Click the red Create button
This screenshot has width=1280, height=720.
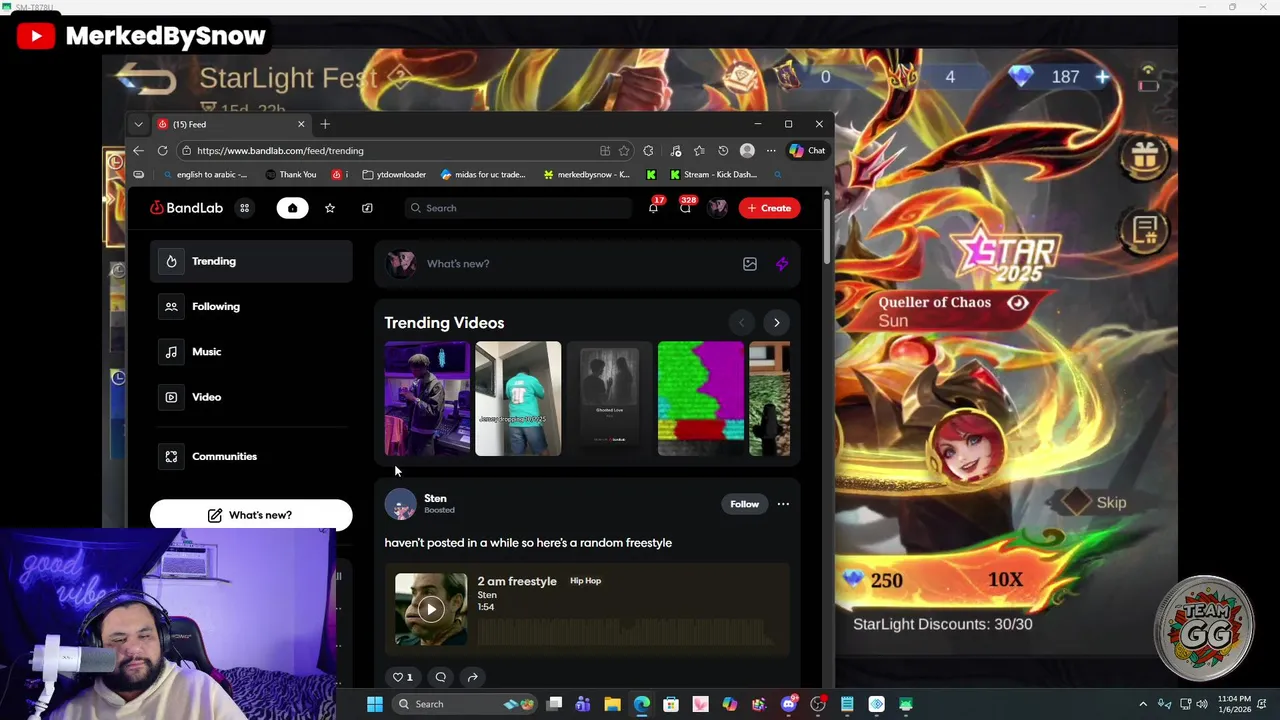point(770,208)
